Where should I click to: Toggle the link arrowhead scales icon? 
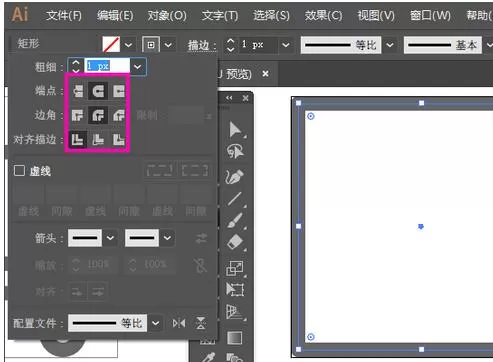(201, 265)
